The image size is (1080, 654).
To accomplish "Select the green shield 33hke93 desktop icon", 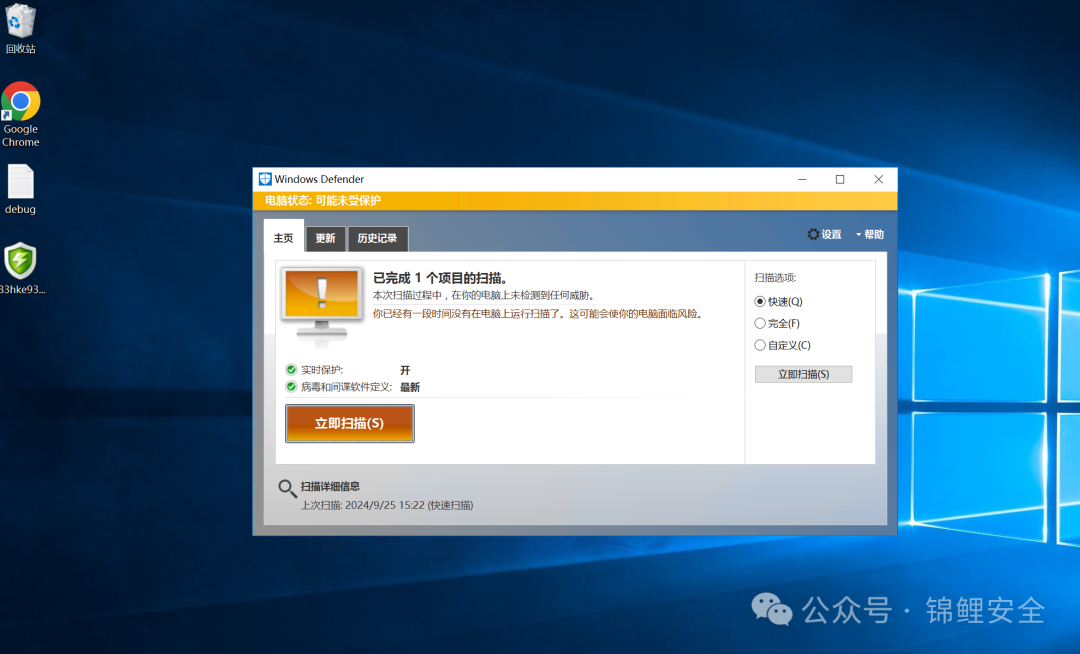I will [21, 268].
